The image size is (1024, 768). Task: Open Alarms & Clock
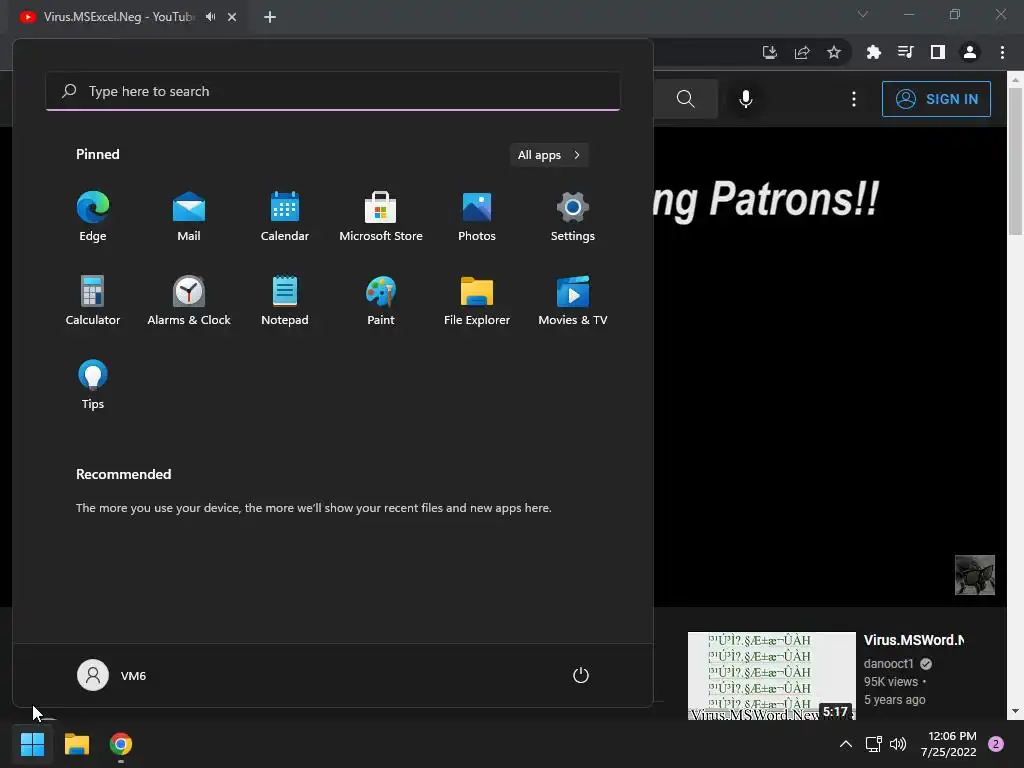[x=189, y=300]
